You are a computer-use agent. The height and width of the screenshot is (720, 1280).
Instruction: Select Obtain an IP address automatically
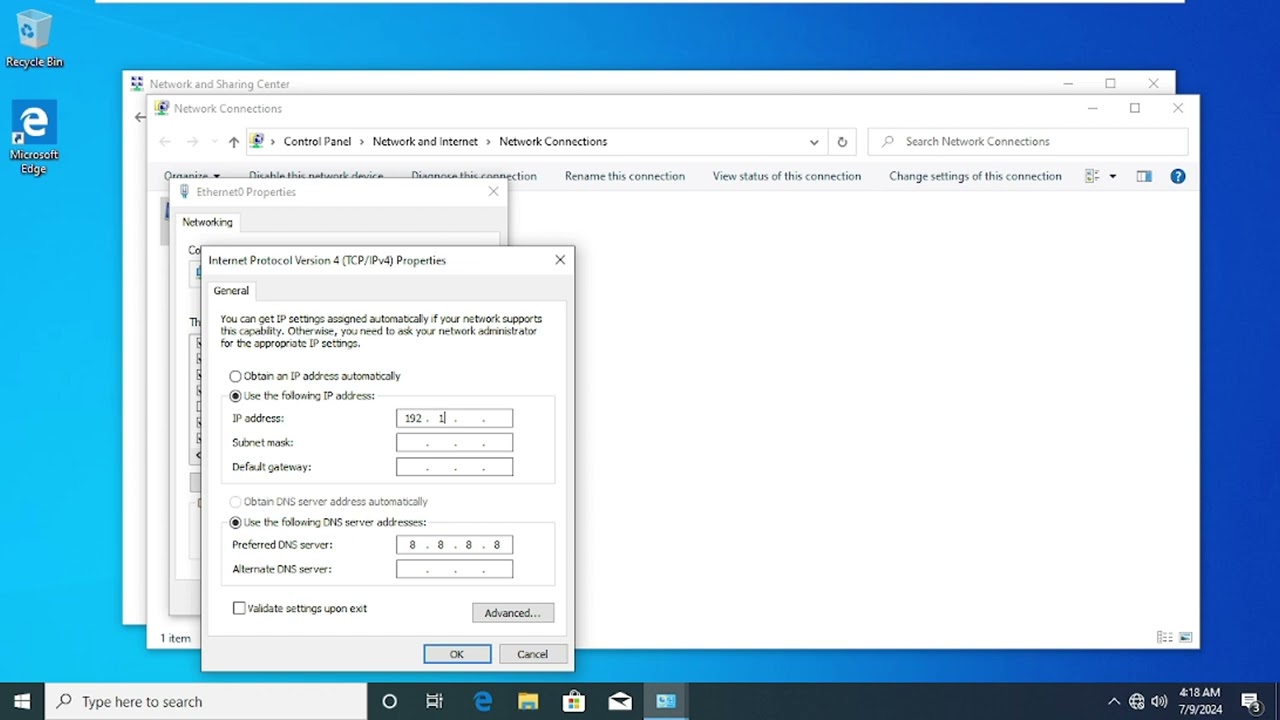tap(315, 376)
